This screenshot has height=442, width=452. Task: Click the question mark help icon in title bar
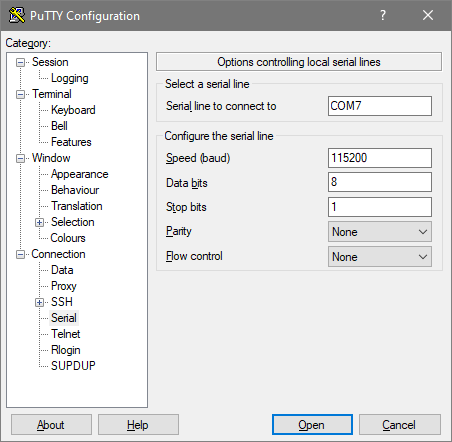383,15
